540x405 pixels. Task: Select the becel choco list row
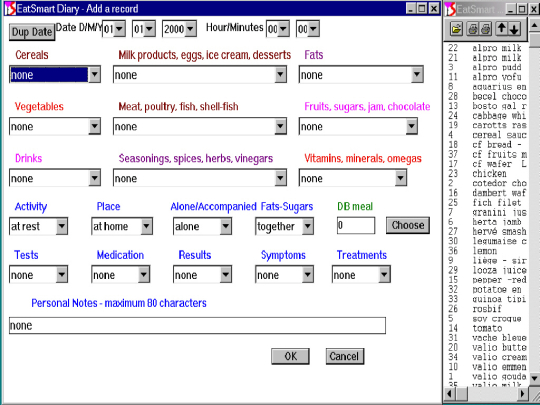click(486, 96)
